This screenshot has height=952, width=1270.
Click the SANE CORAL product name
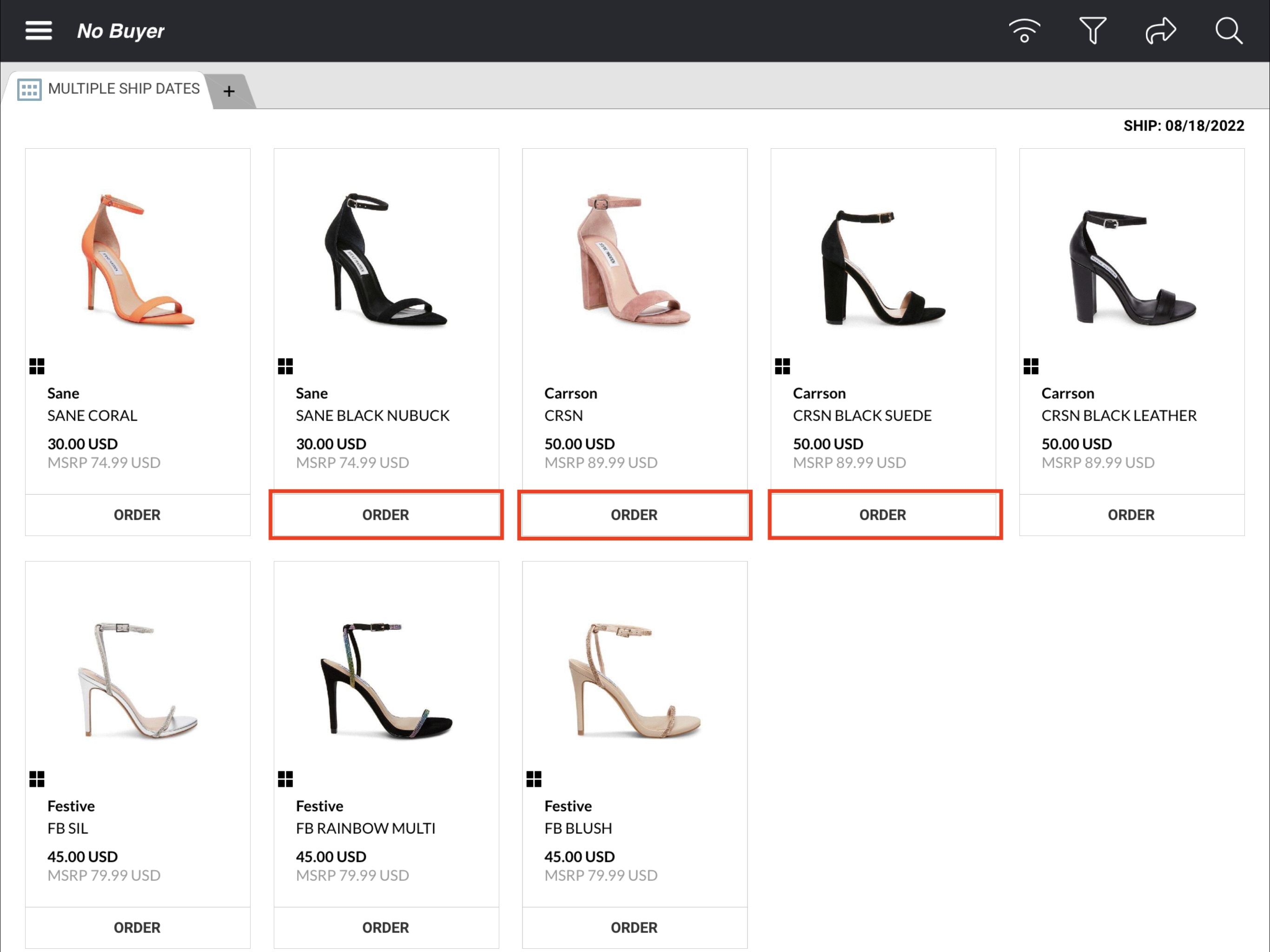coord(93,416)
